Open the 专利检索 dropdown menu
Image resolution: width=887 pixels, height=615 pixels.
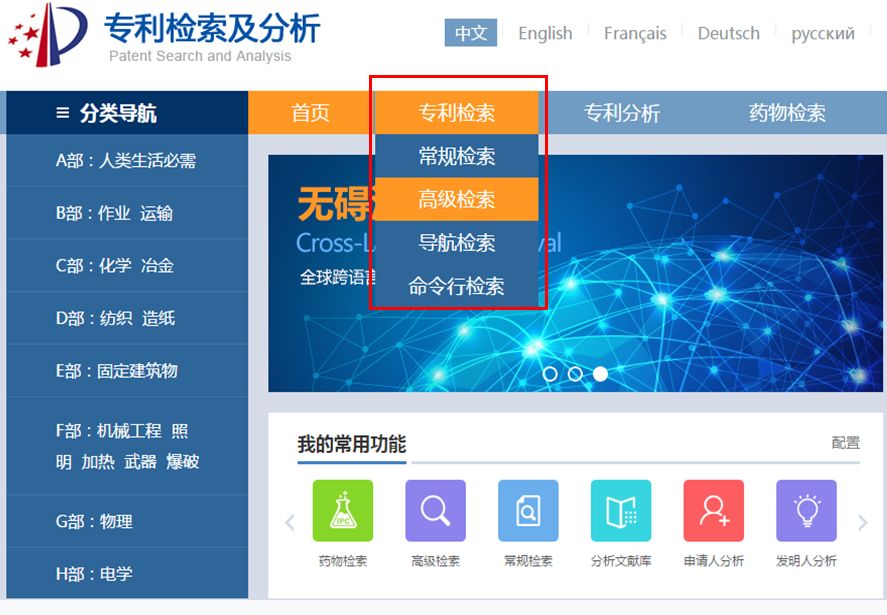[x=456, y=112]
